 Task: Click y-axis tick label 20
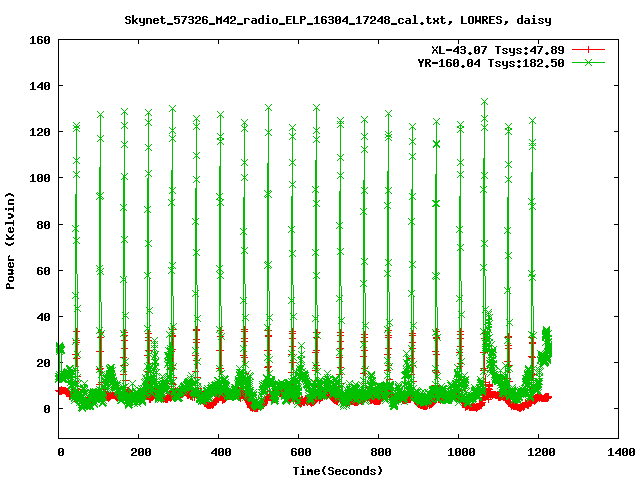pyautogui.click(x=43, y=363)
